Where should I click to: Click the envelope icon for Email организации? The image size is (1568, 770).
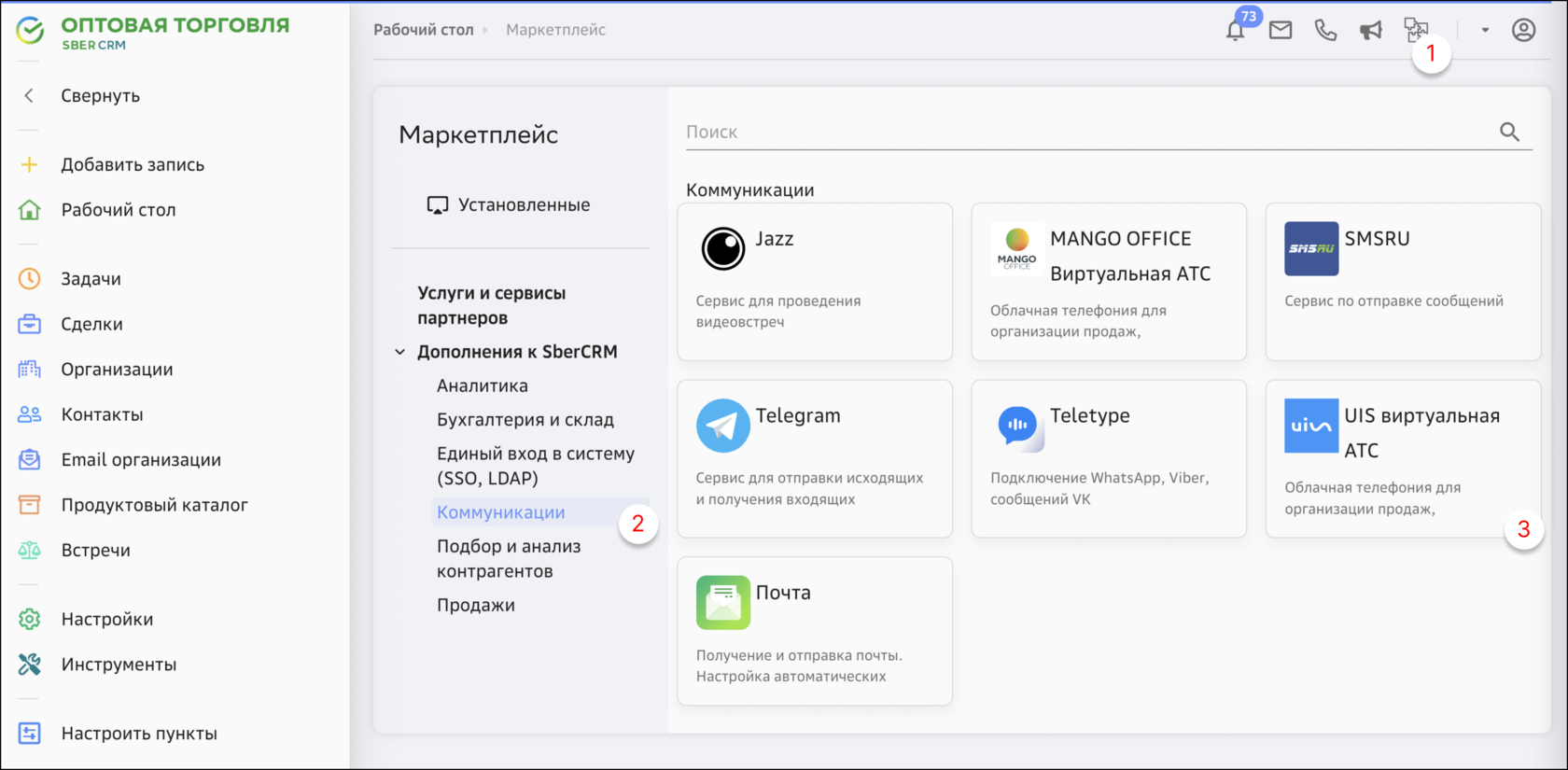[x=29, y=459]
